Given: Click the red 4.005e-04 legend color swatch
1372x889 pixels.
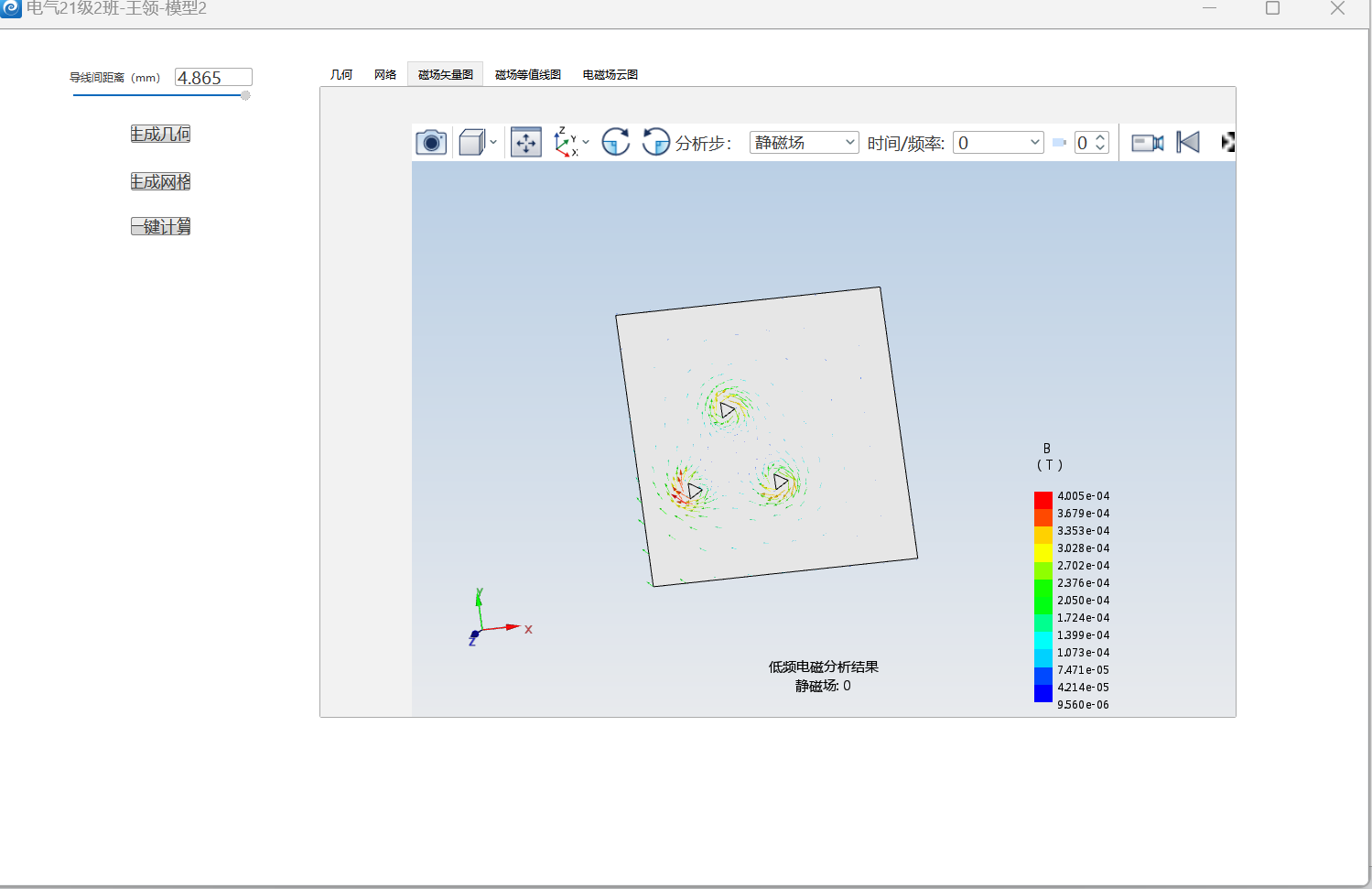Looking at the screenshot, I should point(1043,500).
